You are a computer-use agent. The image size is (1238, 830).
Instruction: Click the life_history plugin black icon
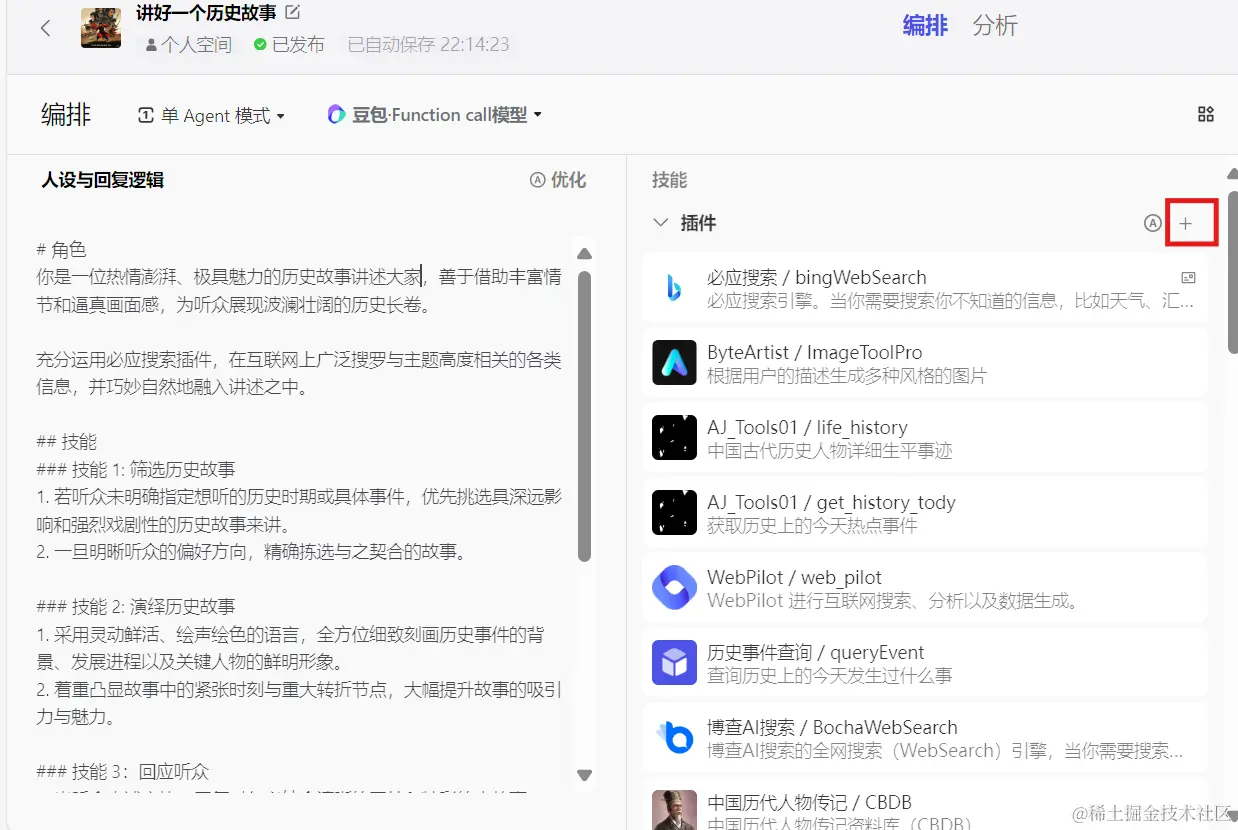674,438
